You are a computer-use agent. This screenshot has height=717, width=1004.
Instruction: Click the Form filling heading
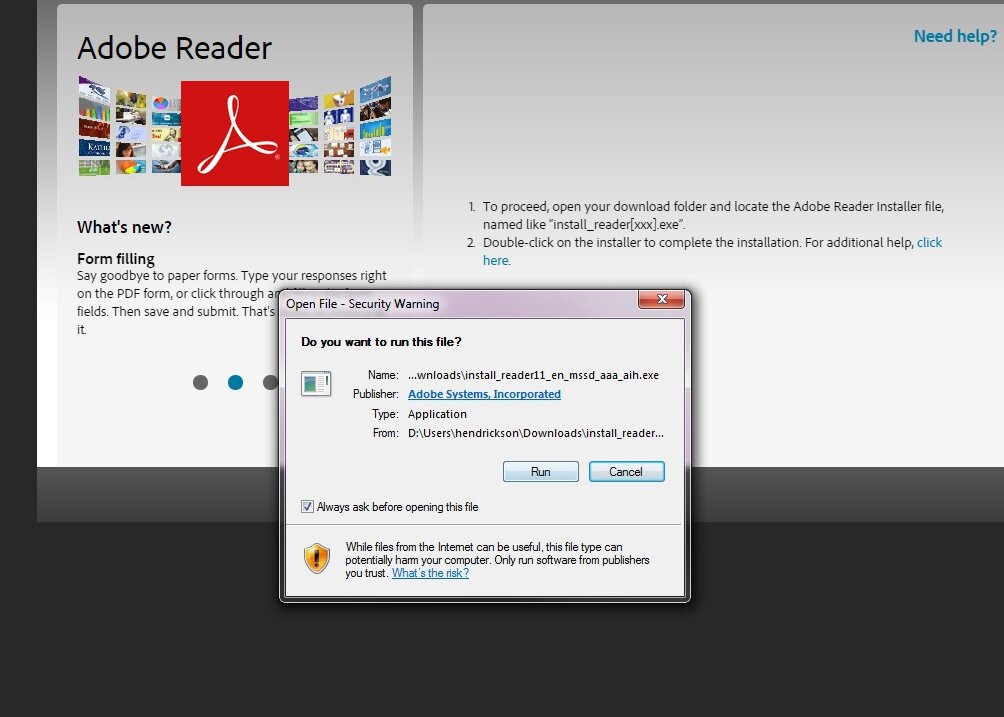pos(116,259)
